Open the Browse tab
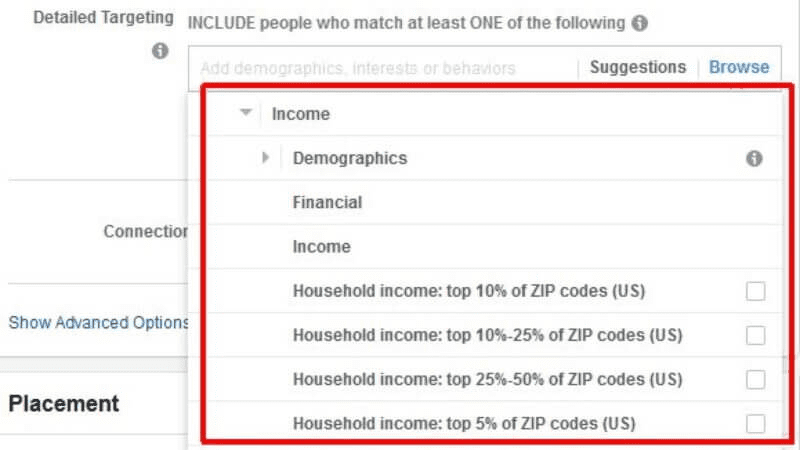 pyautogui.click(x=739, y=67)
